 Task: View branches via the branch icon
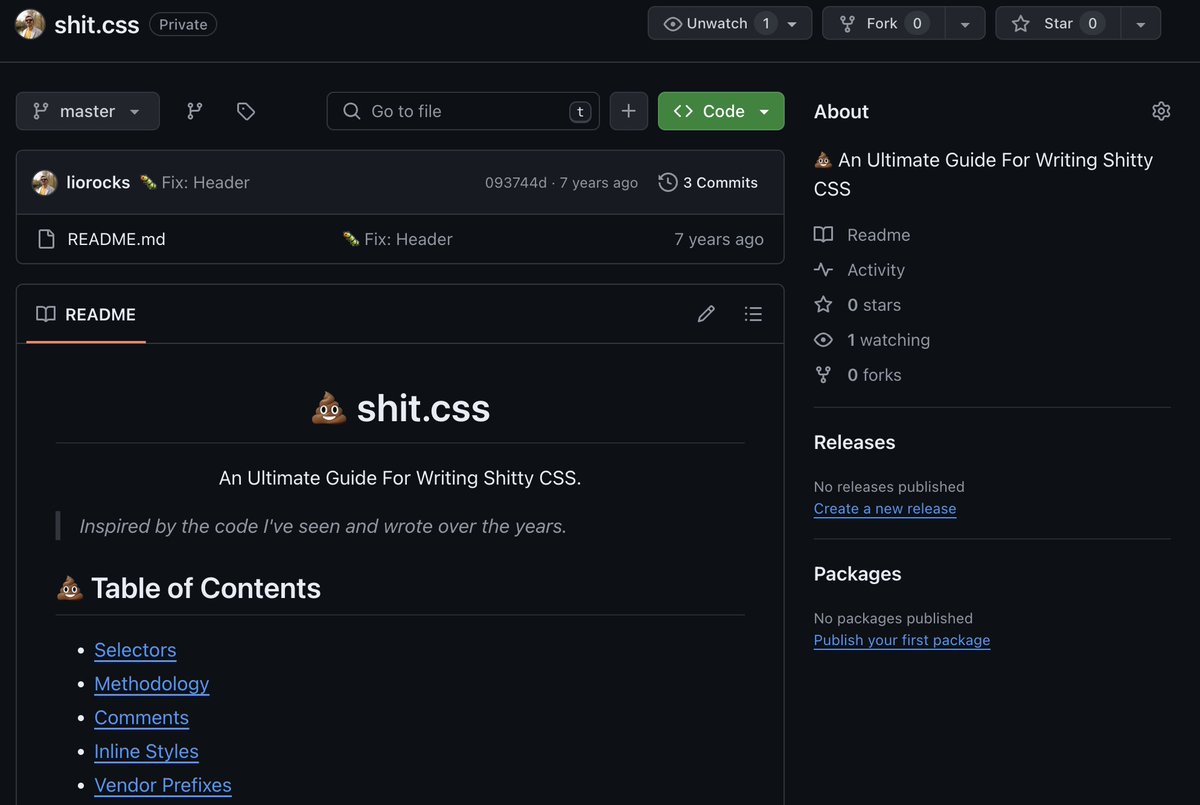[195, 111]
